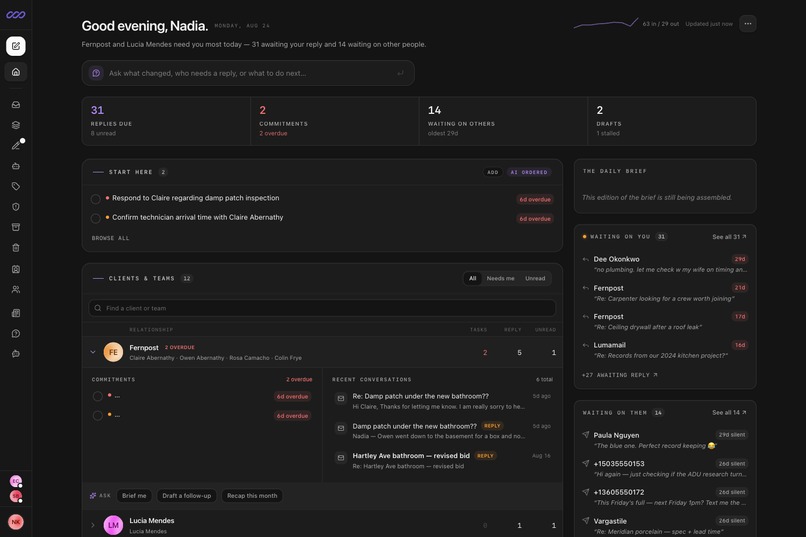Click the FE avatar for Fernpost
Image resolution: width=806 pixels, height=537 pixels.
113,353
